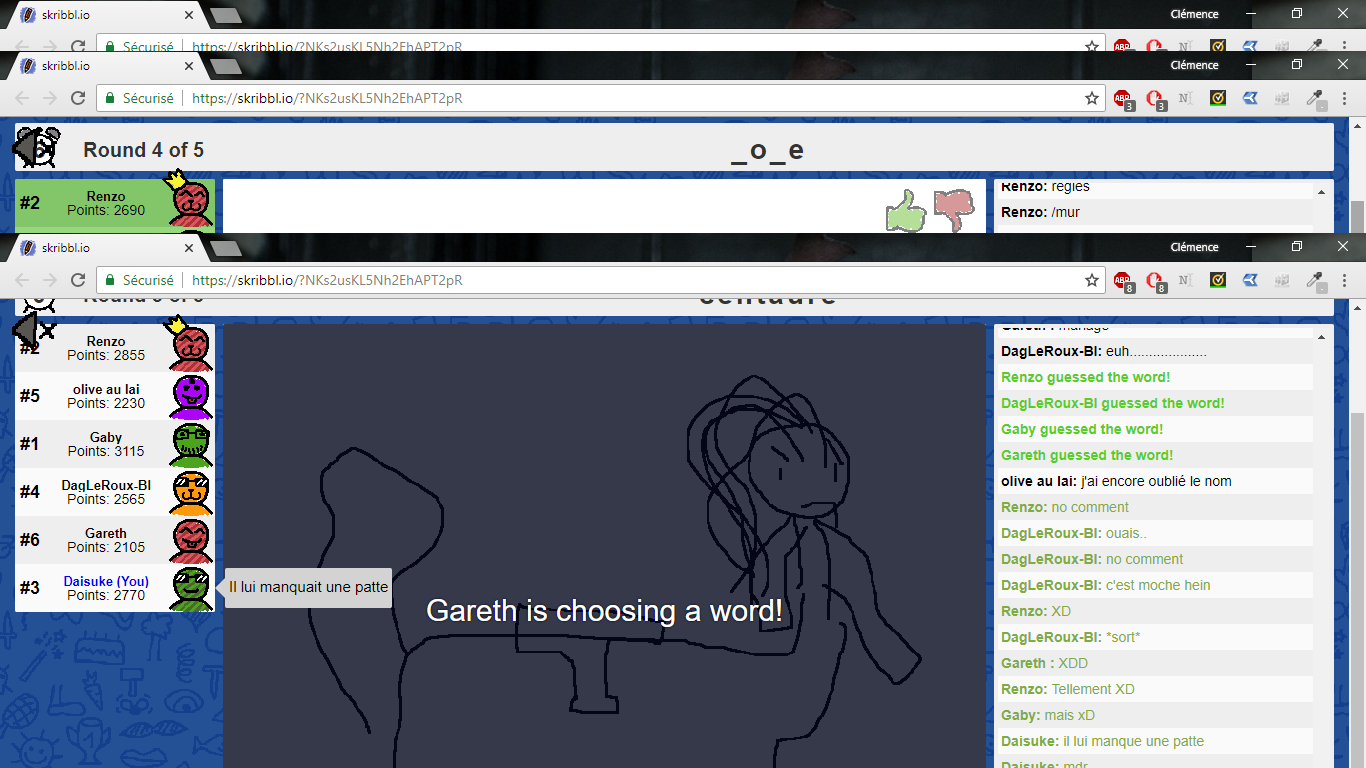Screen dimensions: 1366x768
Task: Click olive au lai's purple avatar
Action: click(190, 396)
